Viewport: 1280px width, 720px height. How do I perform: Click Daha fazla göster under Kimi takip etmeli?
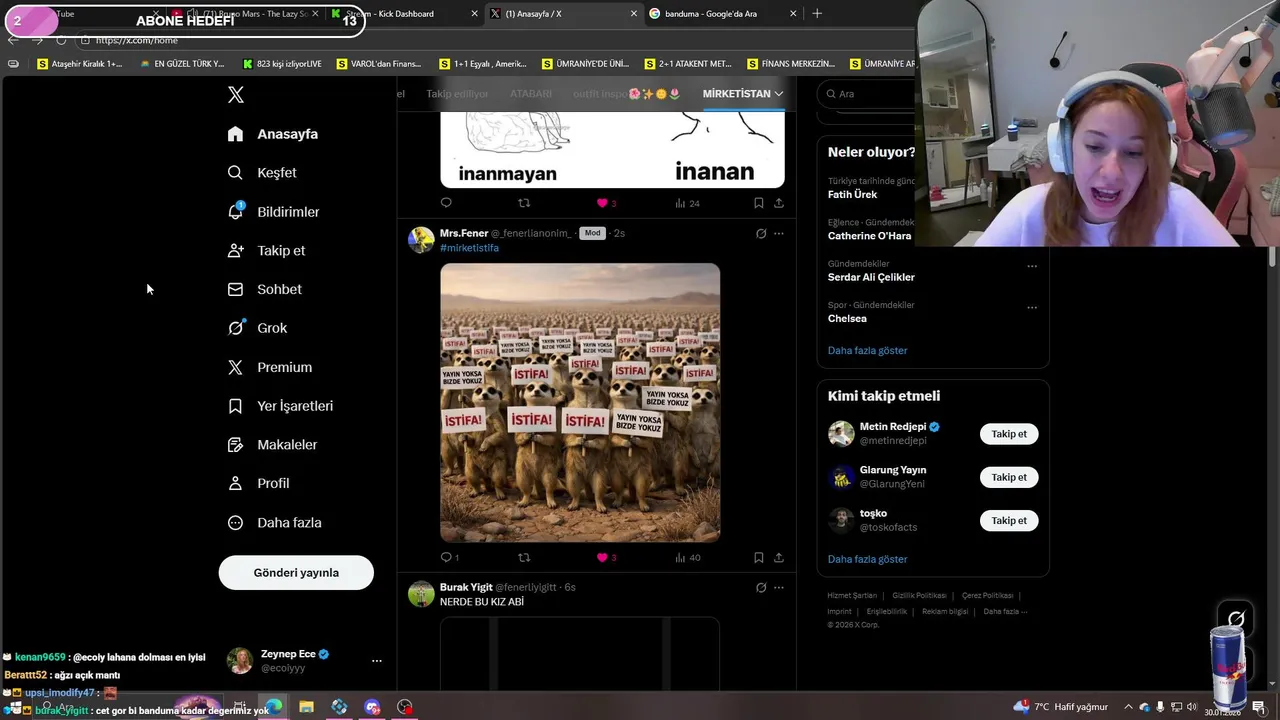[867, 560]
